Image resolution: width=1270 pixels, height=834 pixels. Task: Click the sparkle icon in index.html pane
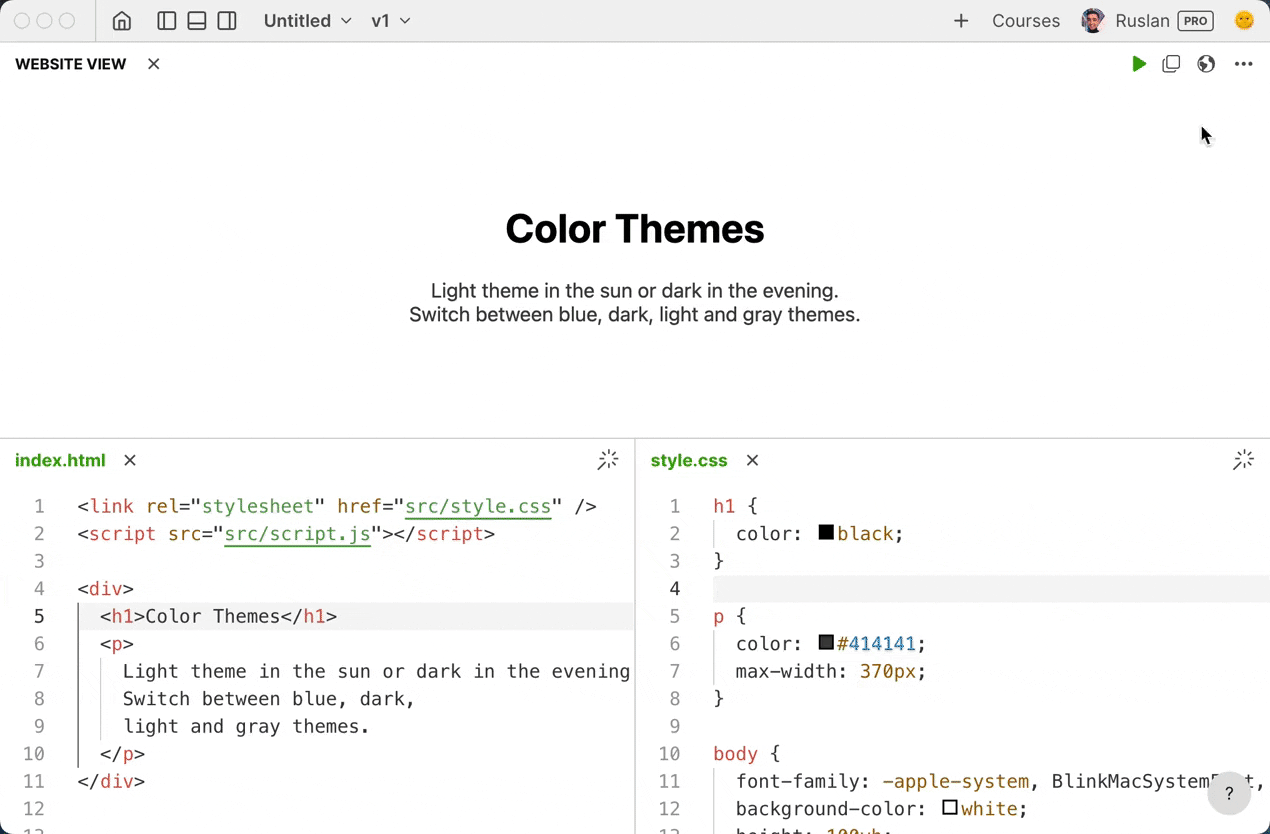tap(608, 460)
